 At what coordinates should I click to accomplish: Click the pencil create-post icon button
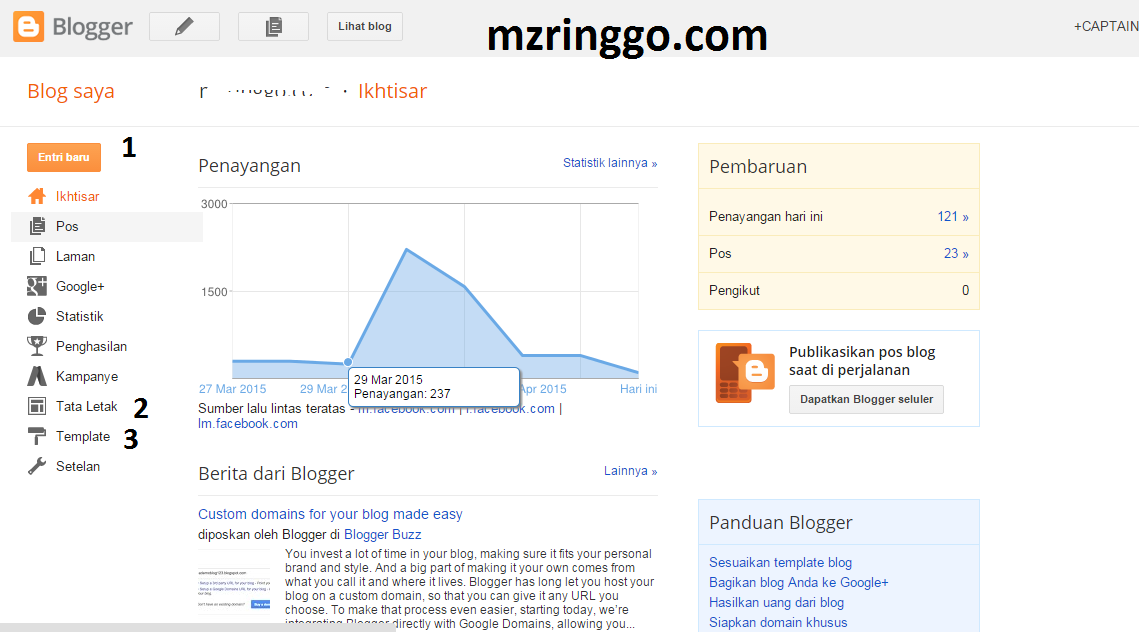point(185,27)
